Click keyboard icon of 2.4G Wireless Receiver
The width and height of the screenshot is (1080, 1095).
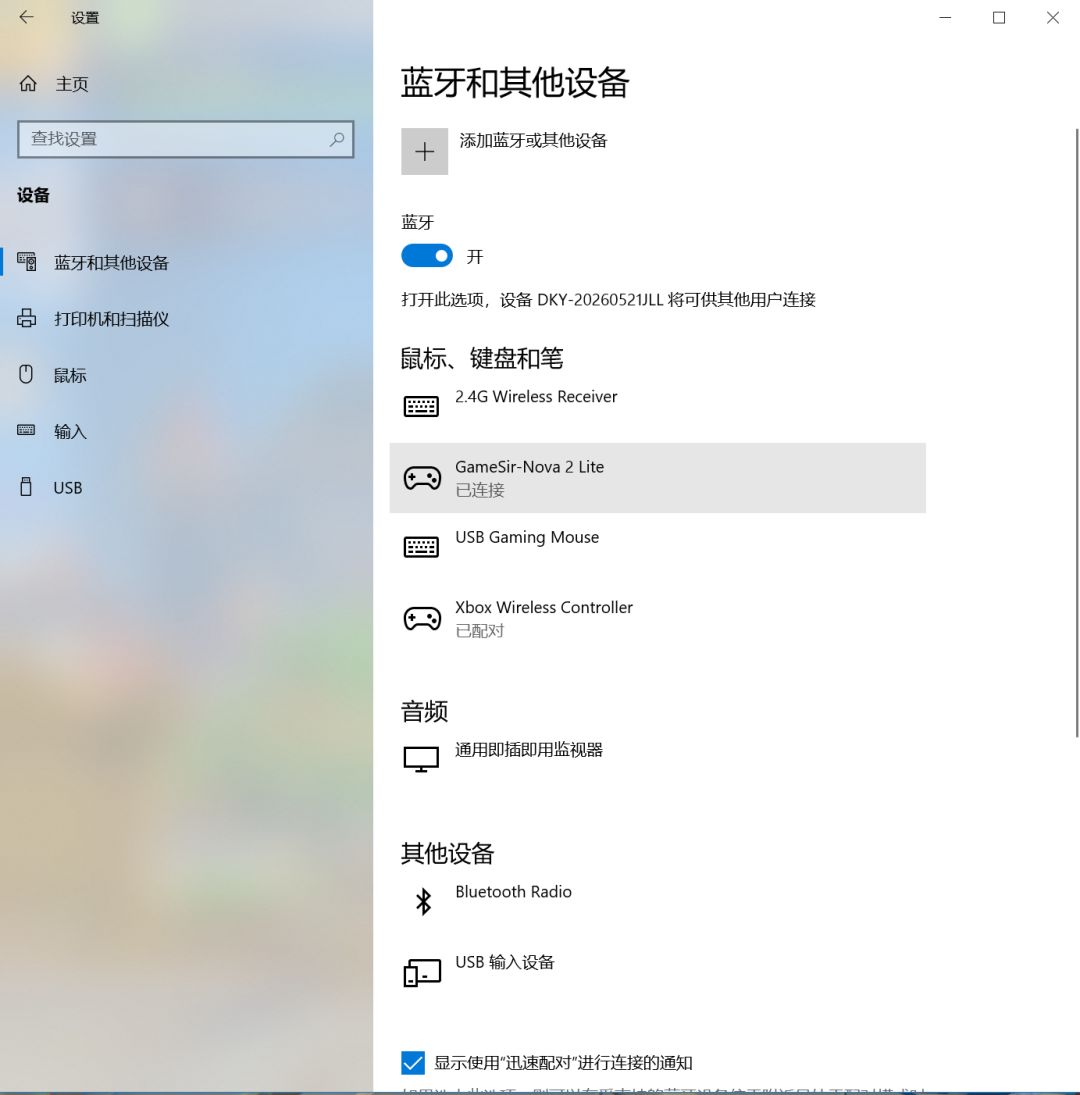(x=422, y=406)
